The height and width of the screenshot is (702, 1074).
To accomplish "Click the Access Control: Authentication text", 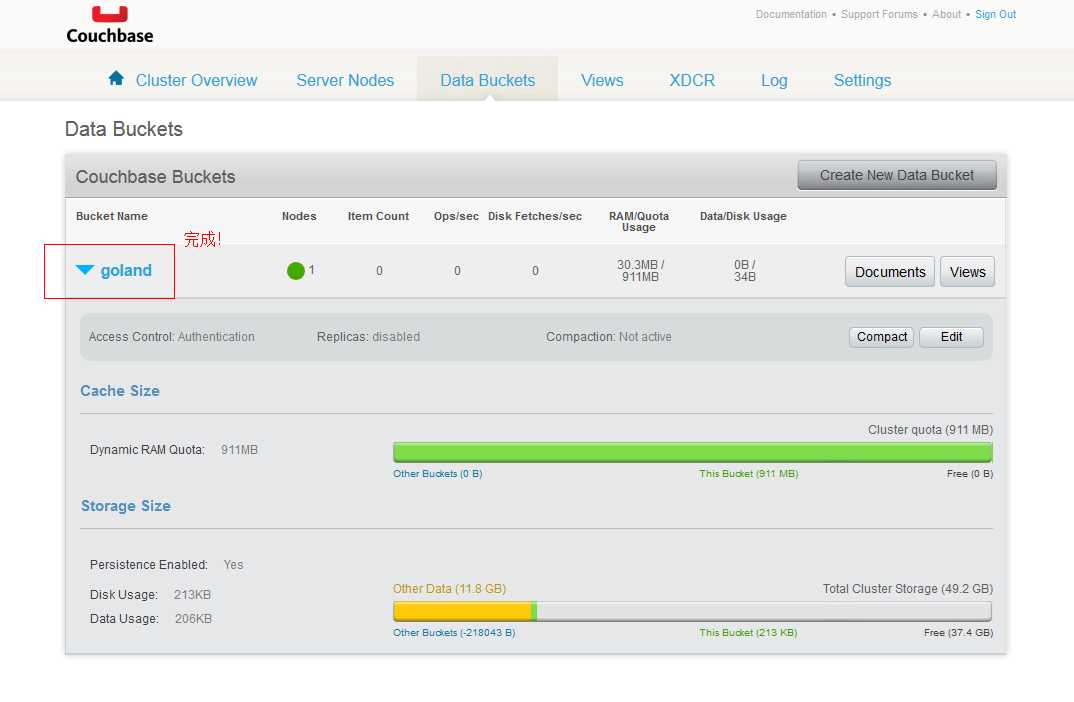I will pos(171,337).
